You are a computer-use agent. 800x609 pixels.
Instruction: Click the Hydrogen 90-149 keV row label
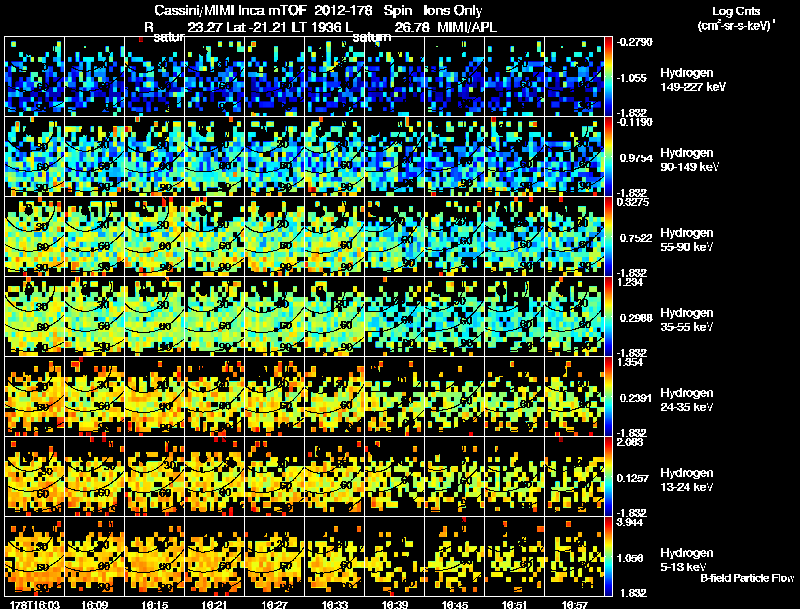(689, 160)
